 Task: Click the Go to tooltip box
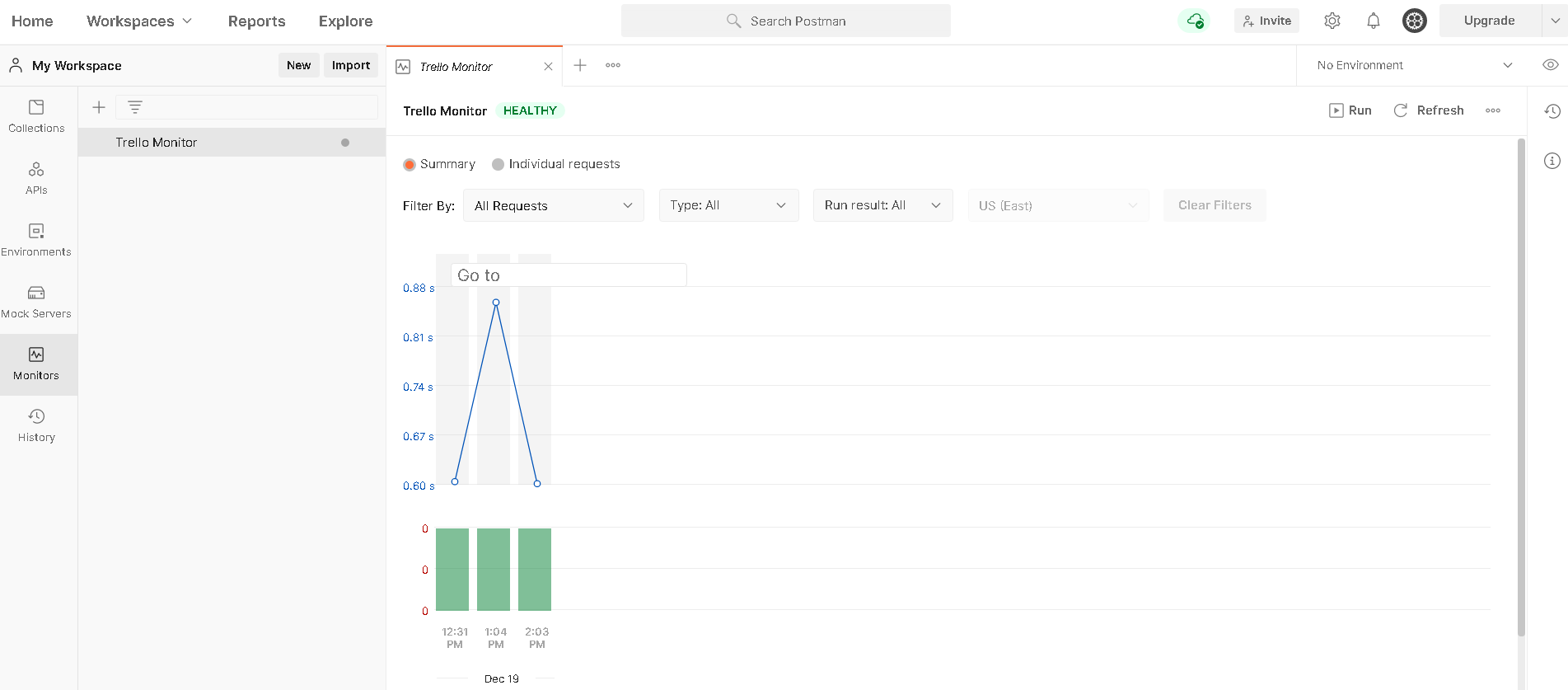click(569, 275)
